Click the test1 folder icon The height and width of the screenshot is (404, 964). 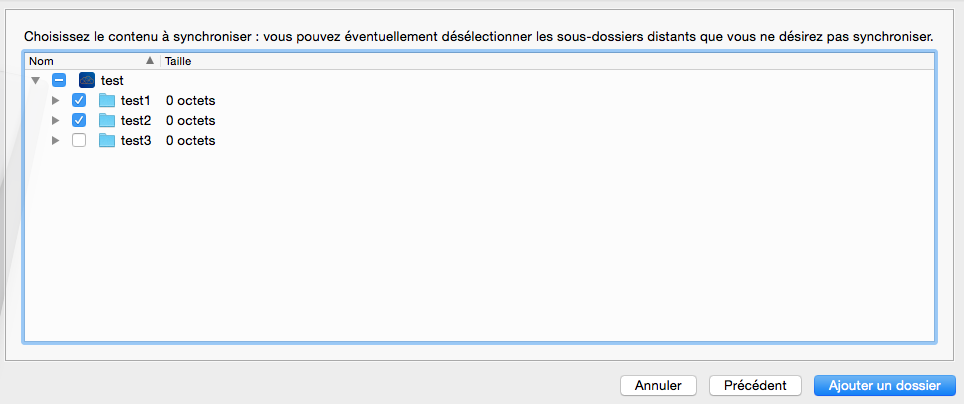[107, 100]
